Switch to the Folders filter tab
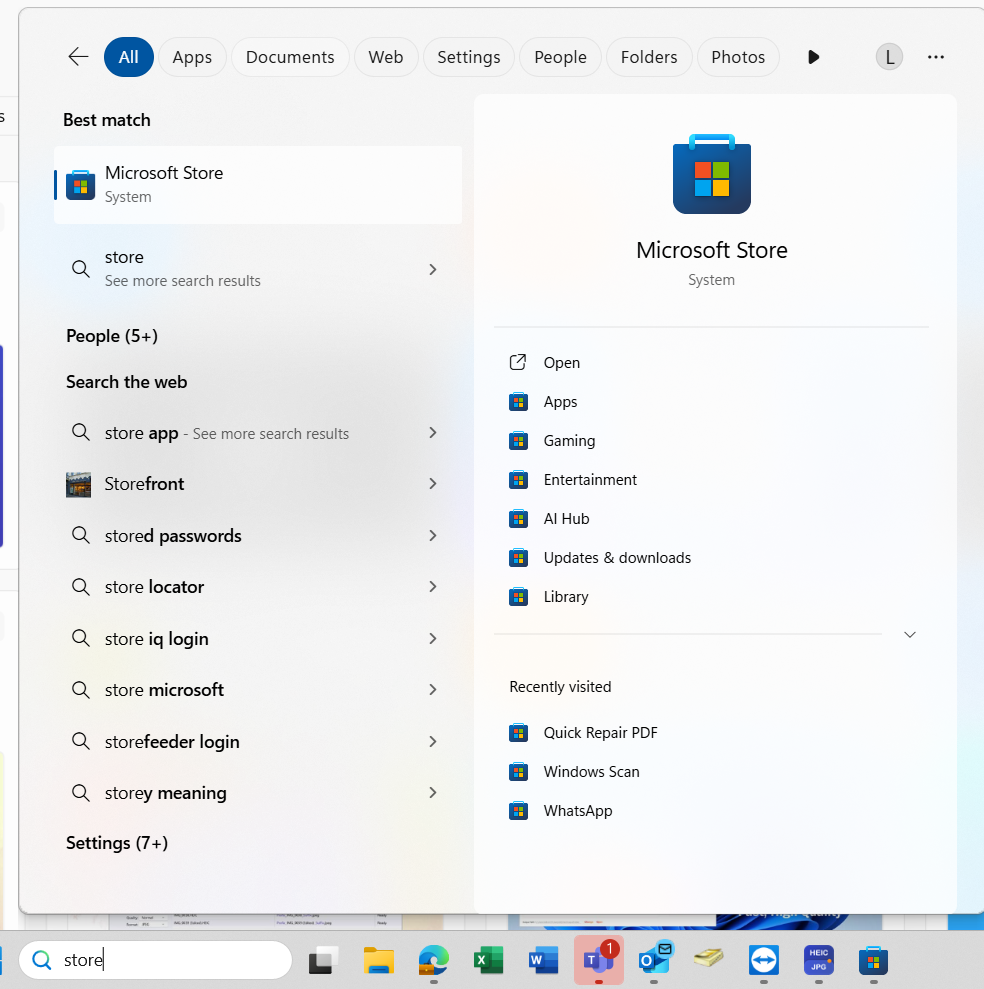984x989 pixels. pyautogui.click(x=649, y=57)
